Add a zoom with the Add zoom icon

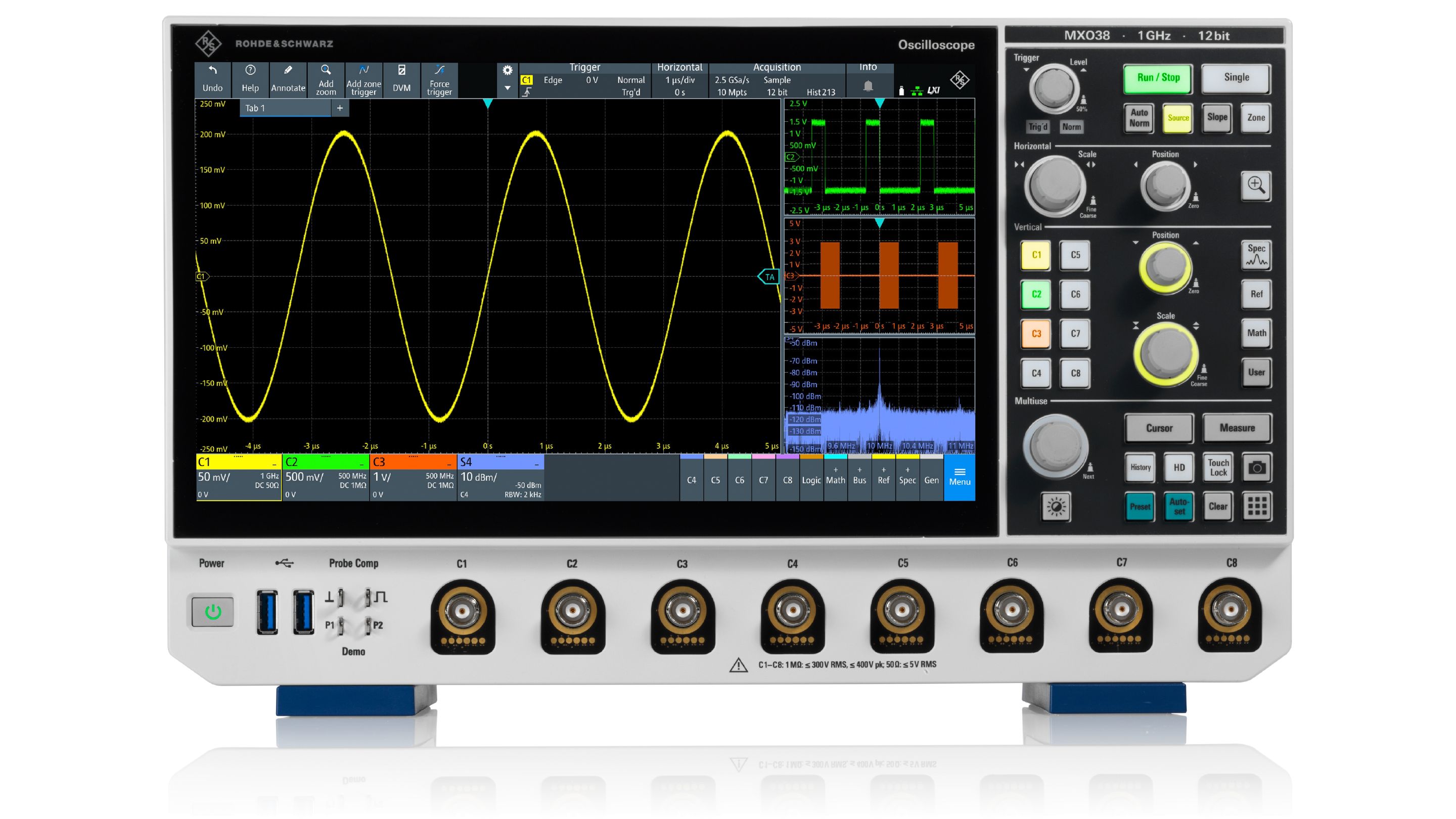tap(327, 79)
